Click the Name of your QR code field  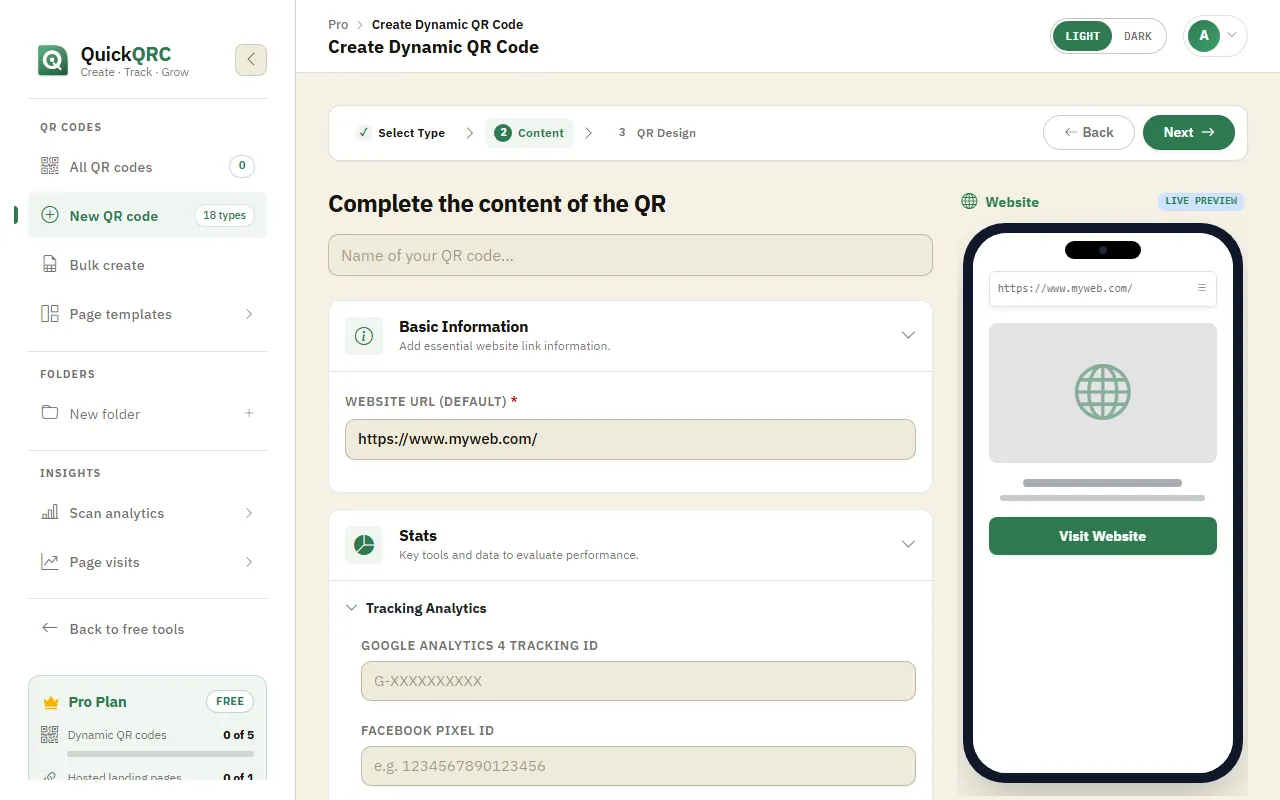click(x=630, y=255)
